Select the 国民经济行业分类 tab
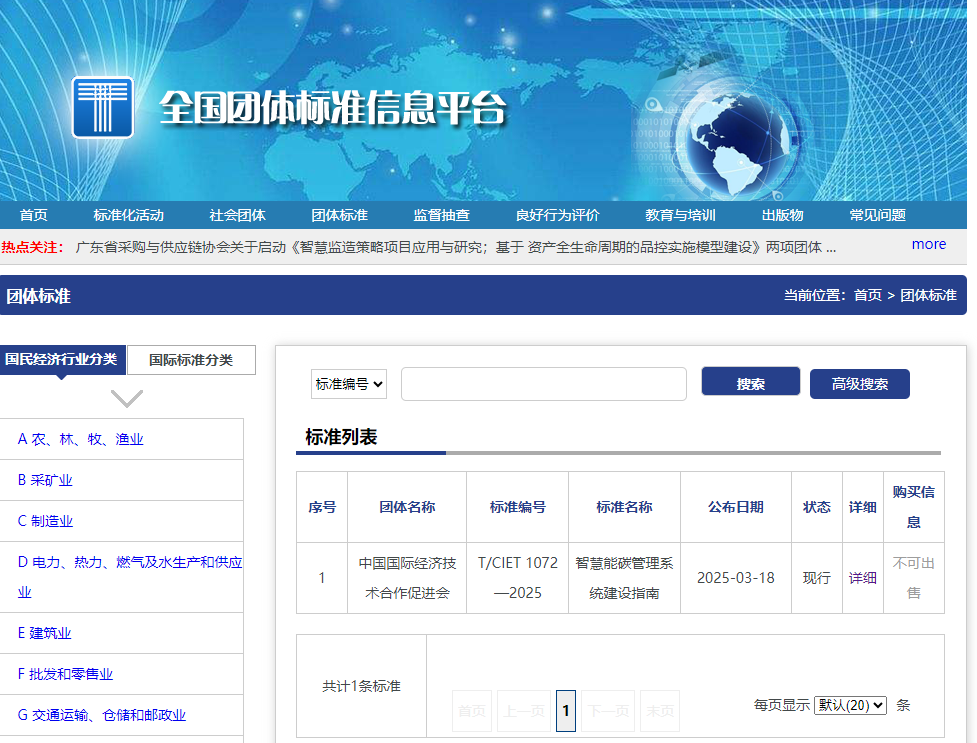The height and width of the screenshot is (743, 977). pyautogui.click(x=62, y=359)
